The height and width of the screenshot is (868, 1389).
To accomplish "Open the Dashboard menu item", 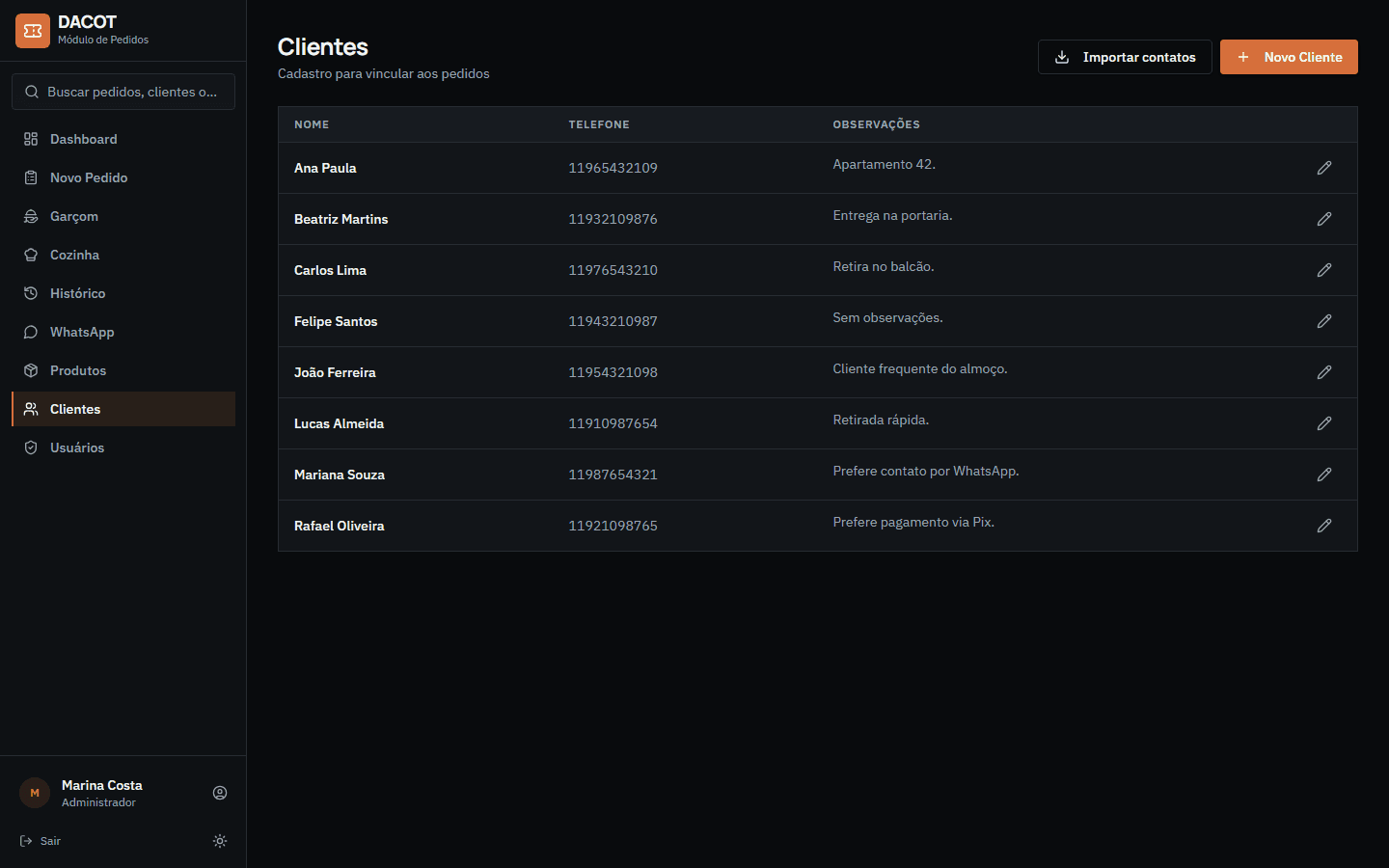I will pos(123,139).
